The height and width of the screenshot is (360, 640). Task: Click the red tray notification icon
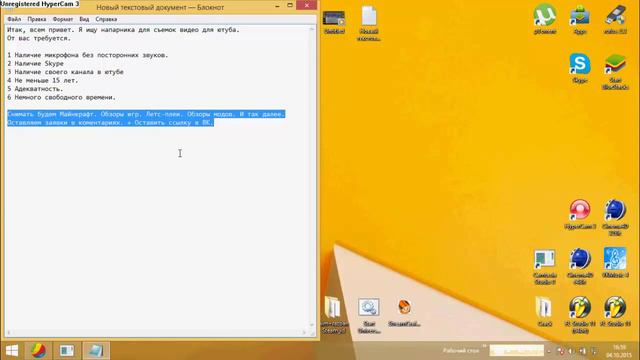pos(560,351)
